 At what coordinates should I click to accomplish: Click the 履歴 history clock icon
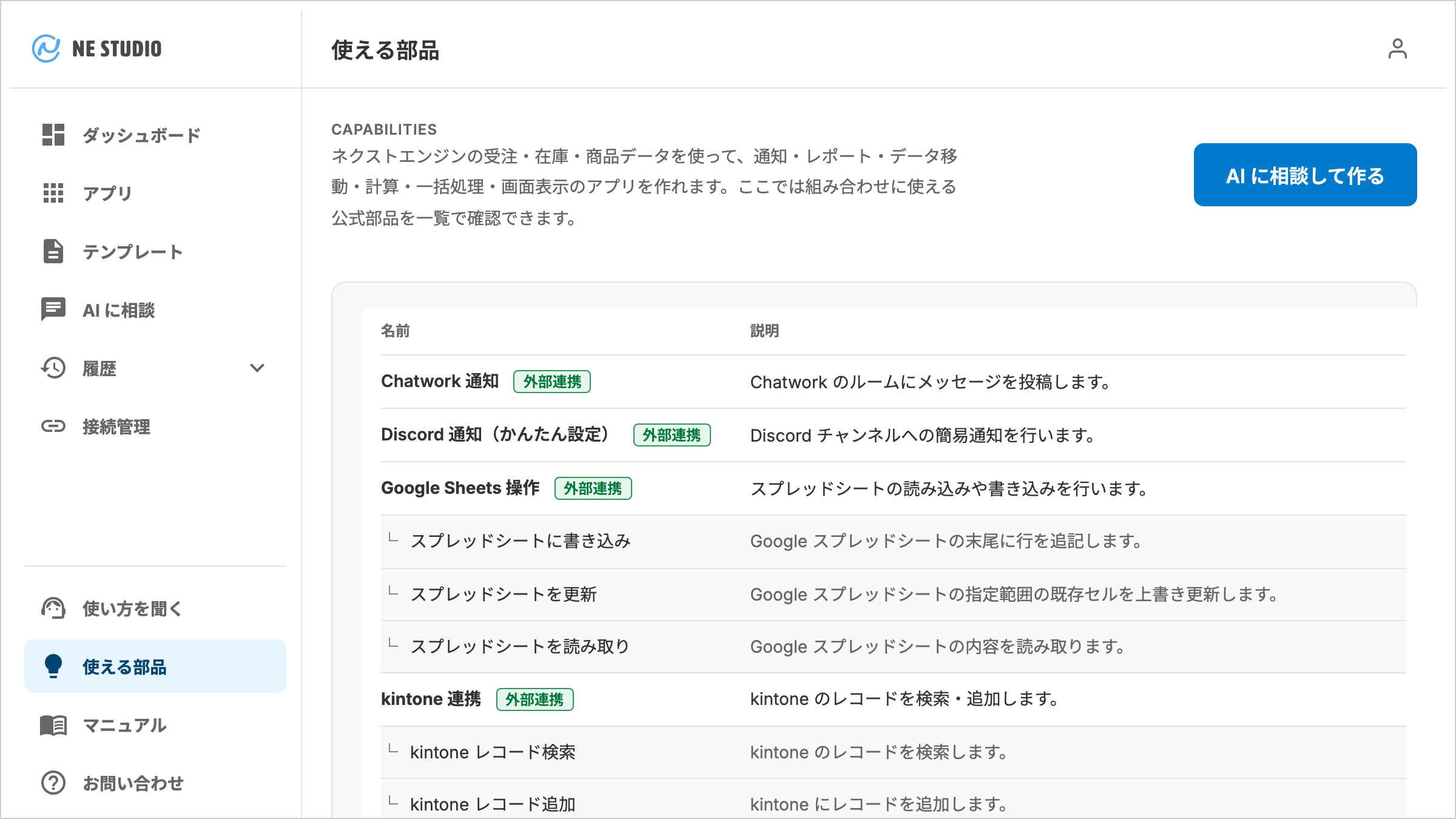point(53,368)
